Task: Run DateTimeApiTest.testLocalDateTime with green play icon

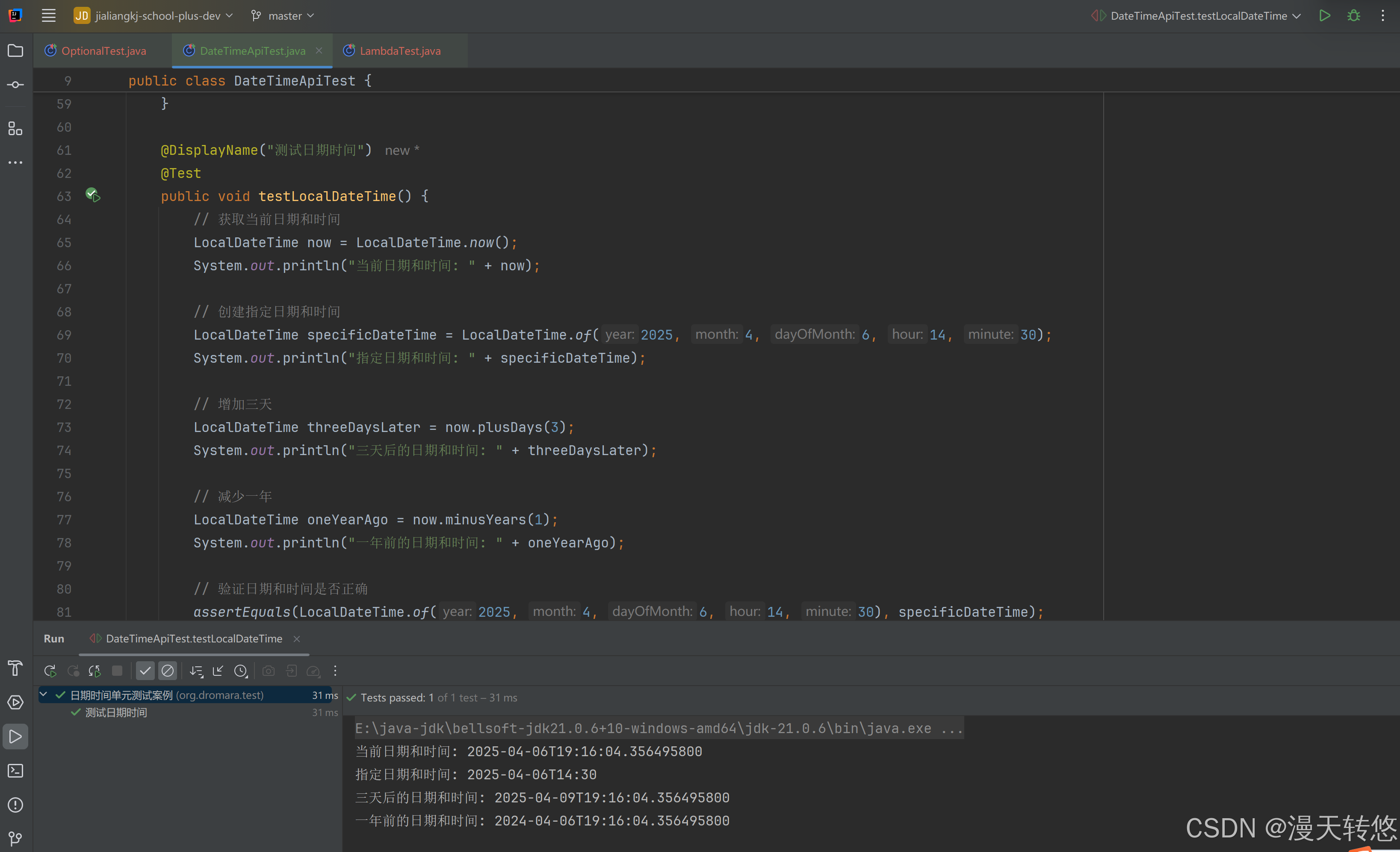Action: click(x=1324, y=16)
